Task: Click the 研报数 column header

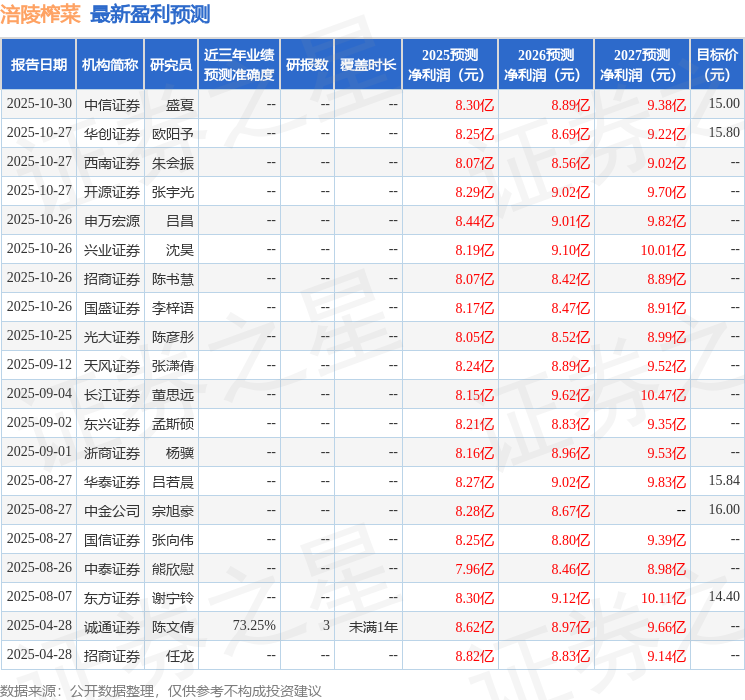Action: pyautogui.click(x=307, y=65)
